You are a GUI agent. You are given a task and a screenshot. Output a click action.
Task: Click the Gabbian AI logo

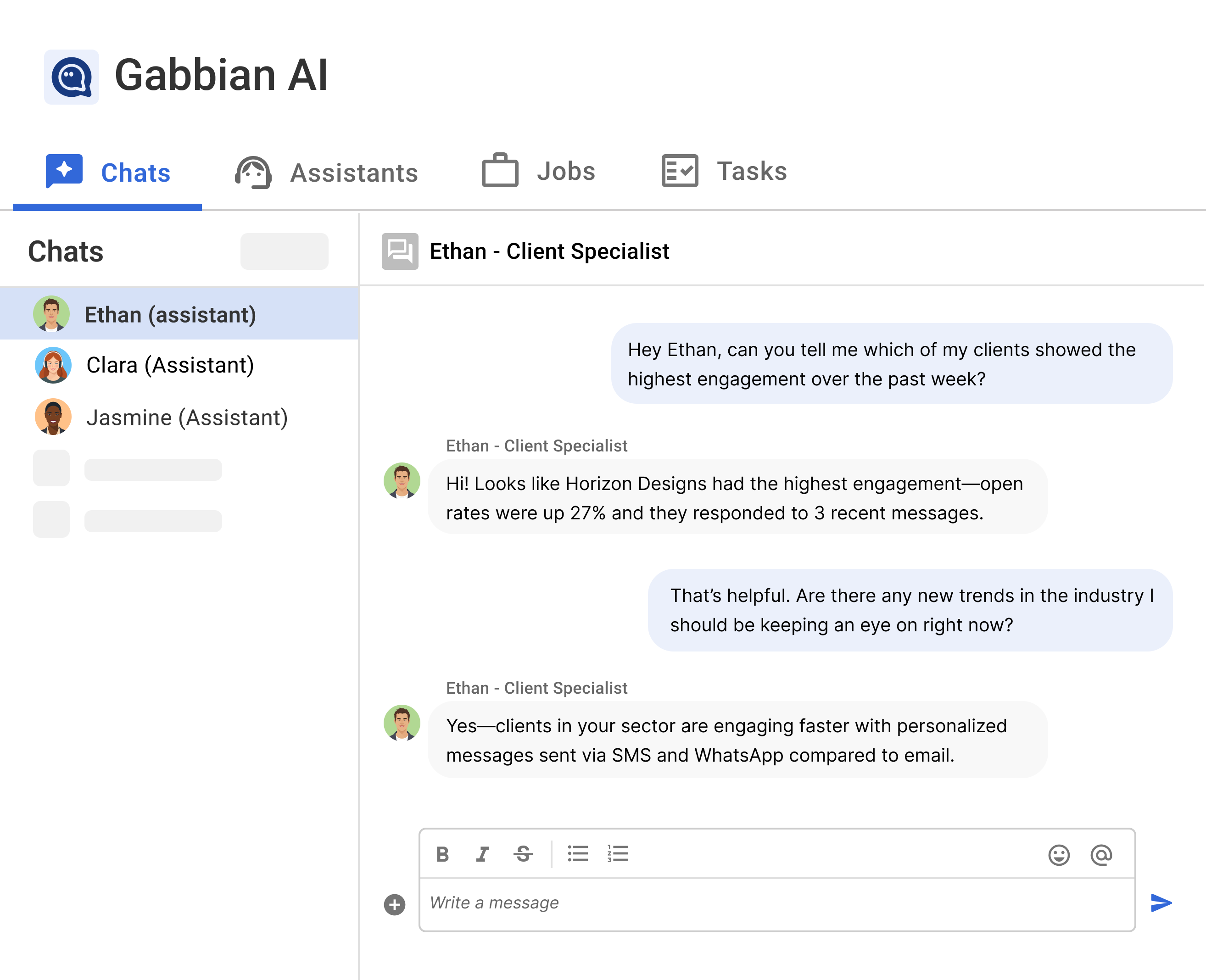[x=72, y=77]
